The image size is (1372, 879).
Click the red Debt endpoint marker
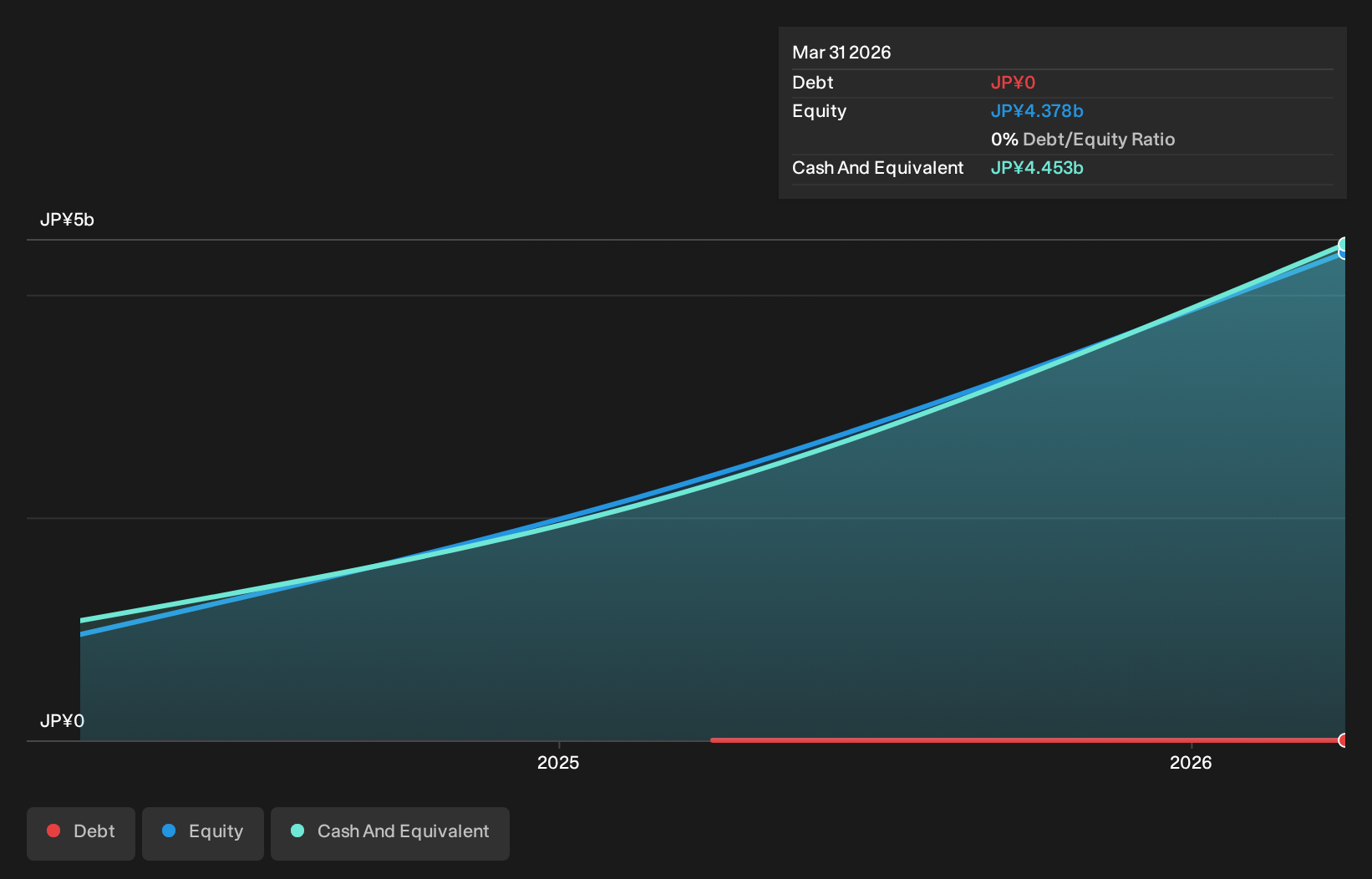[1344, 740]
